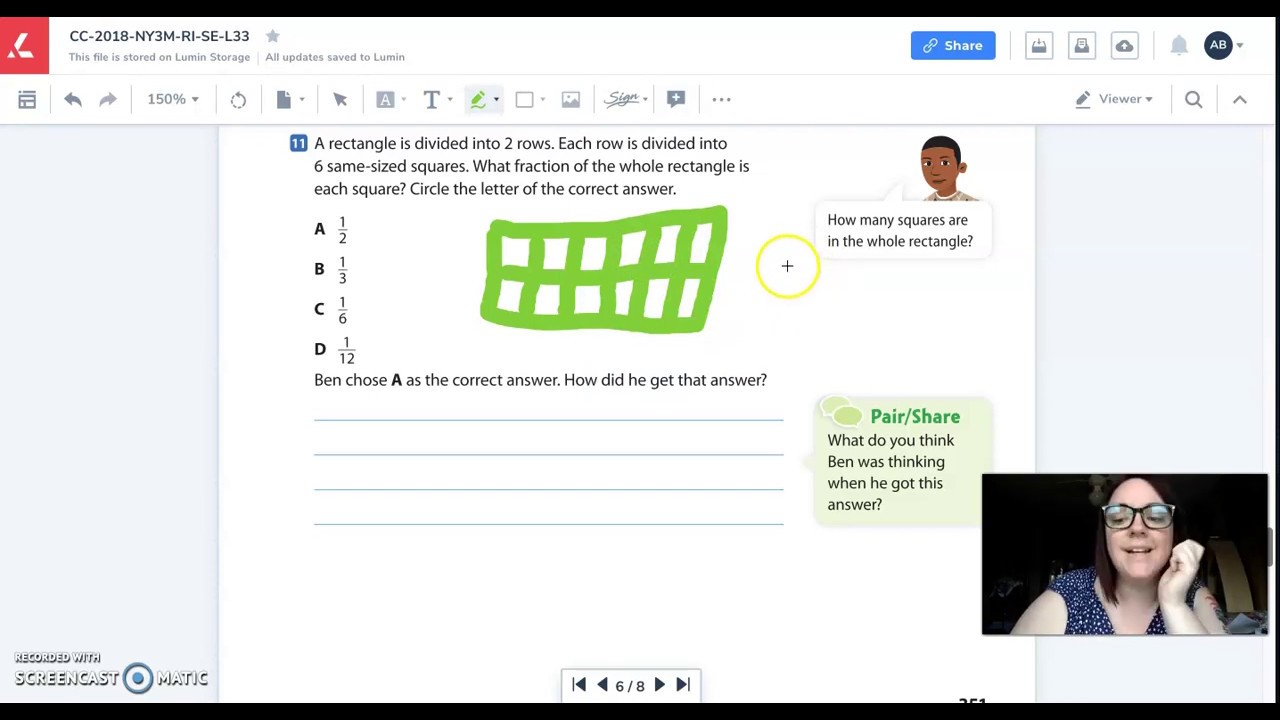Select the free text tool
This screenshot has width=1280, height=720.
coord(431,99)
